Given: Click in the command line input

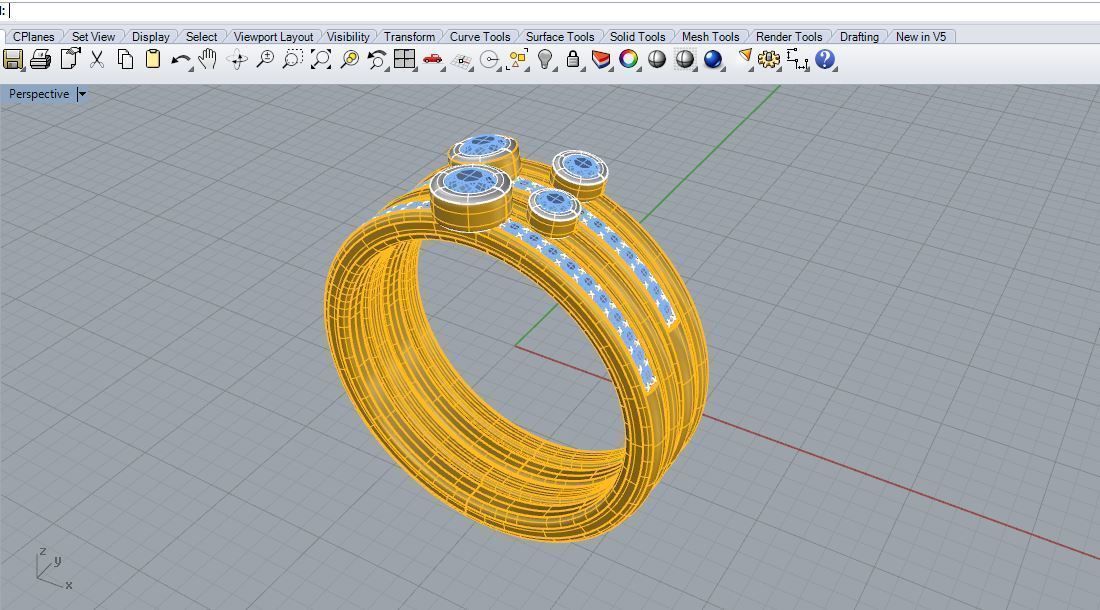Looking at the screenshot, I should (x=554, y=11).
